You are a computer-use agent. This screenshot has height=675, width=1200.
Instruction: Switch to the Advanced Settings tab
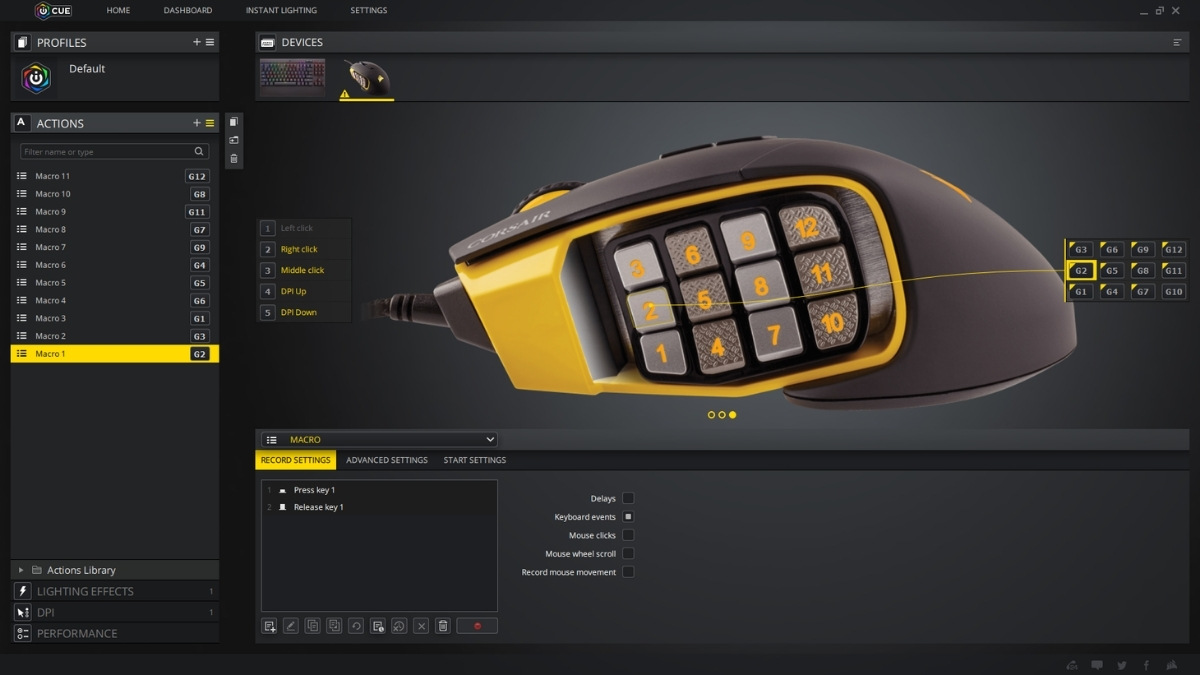coord(387,460)
